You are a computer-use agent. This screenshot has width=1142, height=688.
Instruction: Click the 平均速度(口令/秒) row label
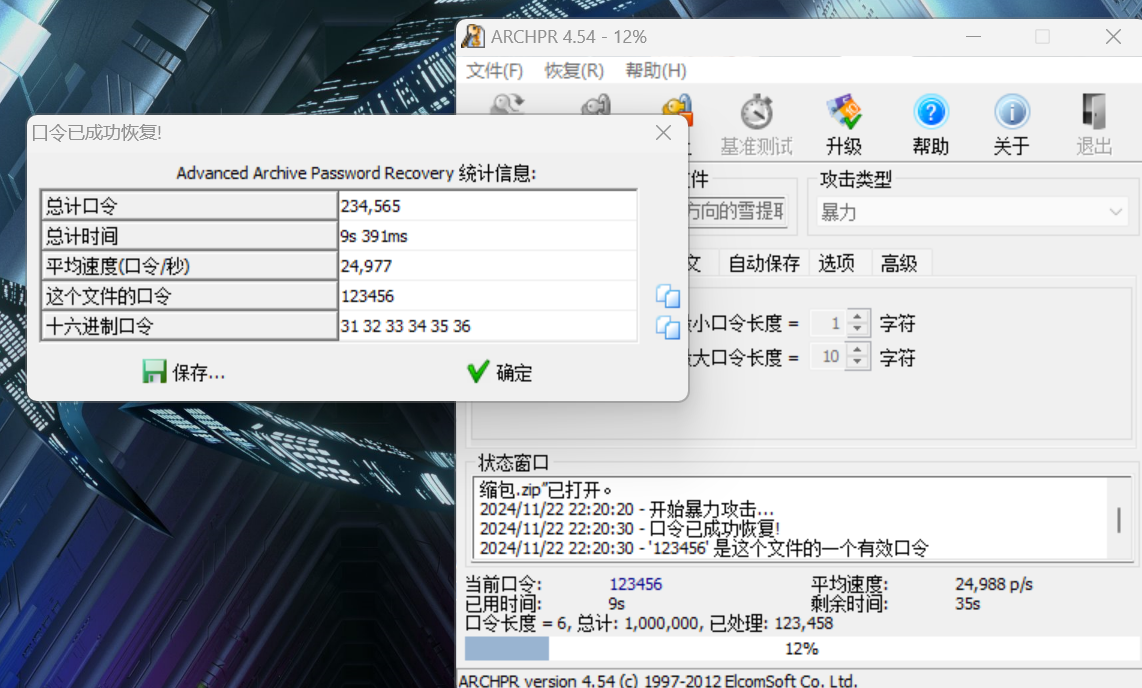click(189, 266)
